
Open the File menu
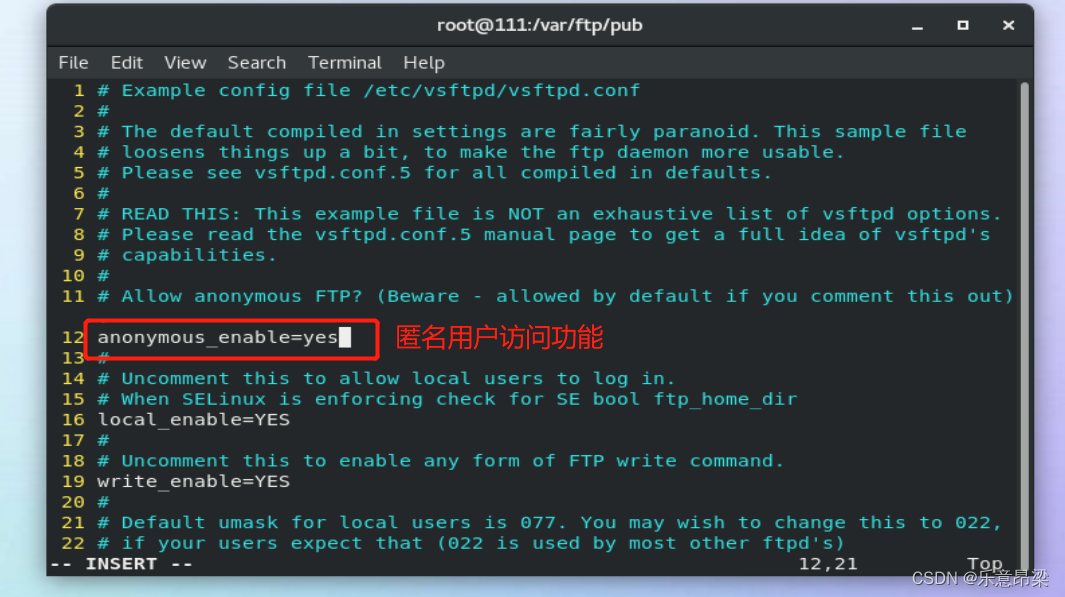[x=73, y=62]
